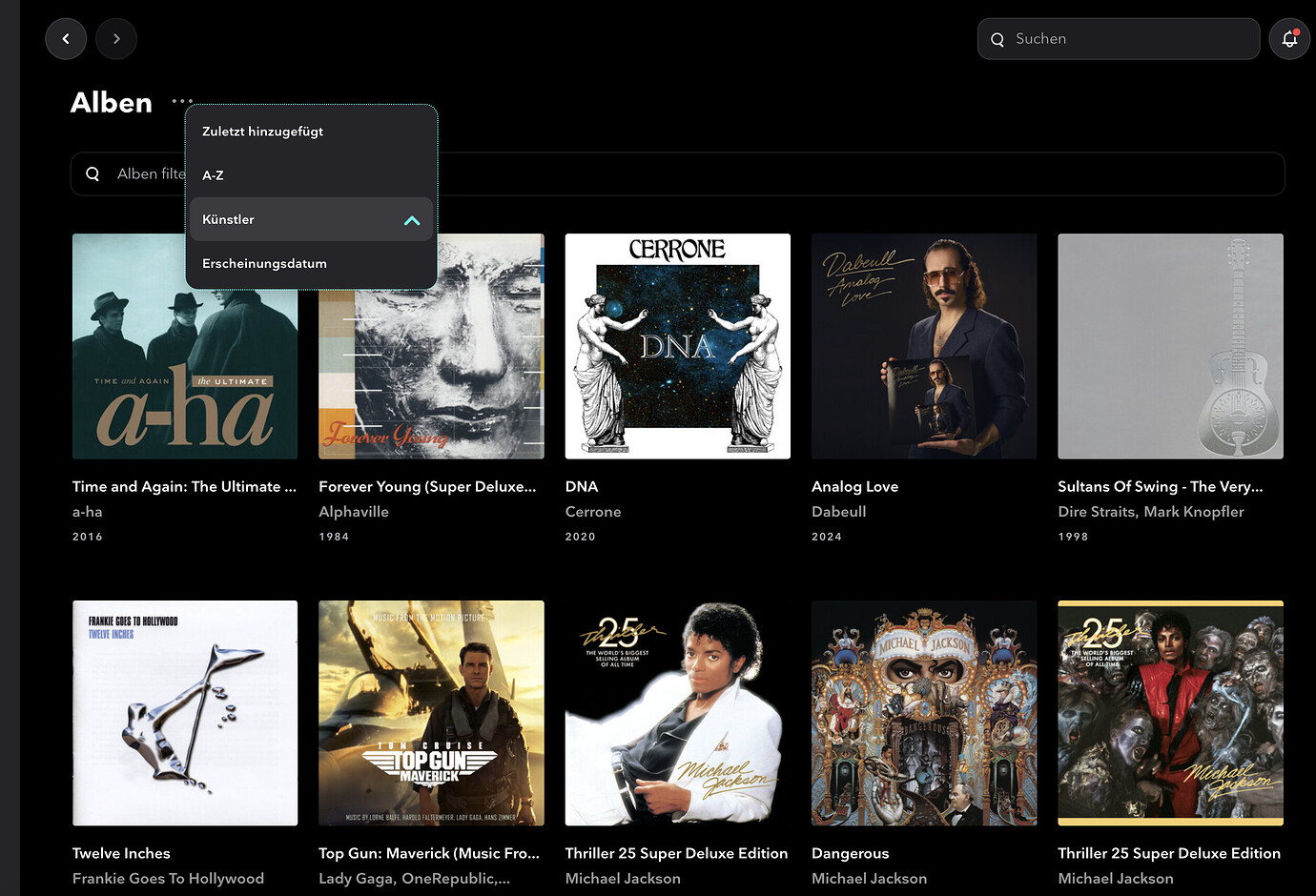The height and width of the screenshot is (896, 1316).
Task: Open the notifications bell
Action: (x=1289, y=39)
